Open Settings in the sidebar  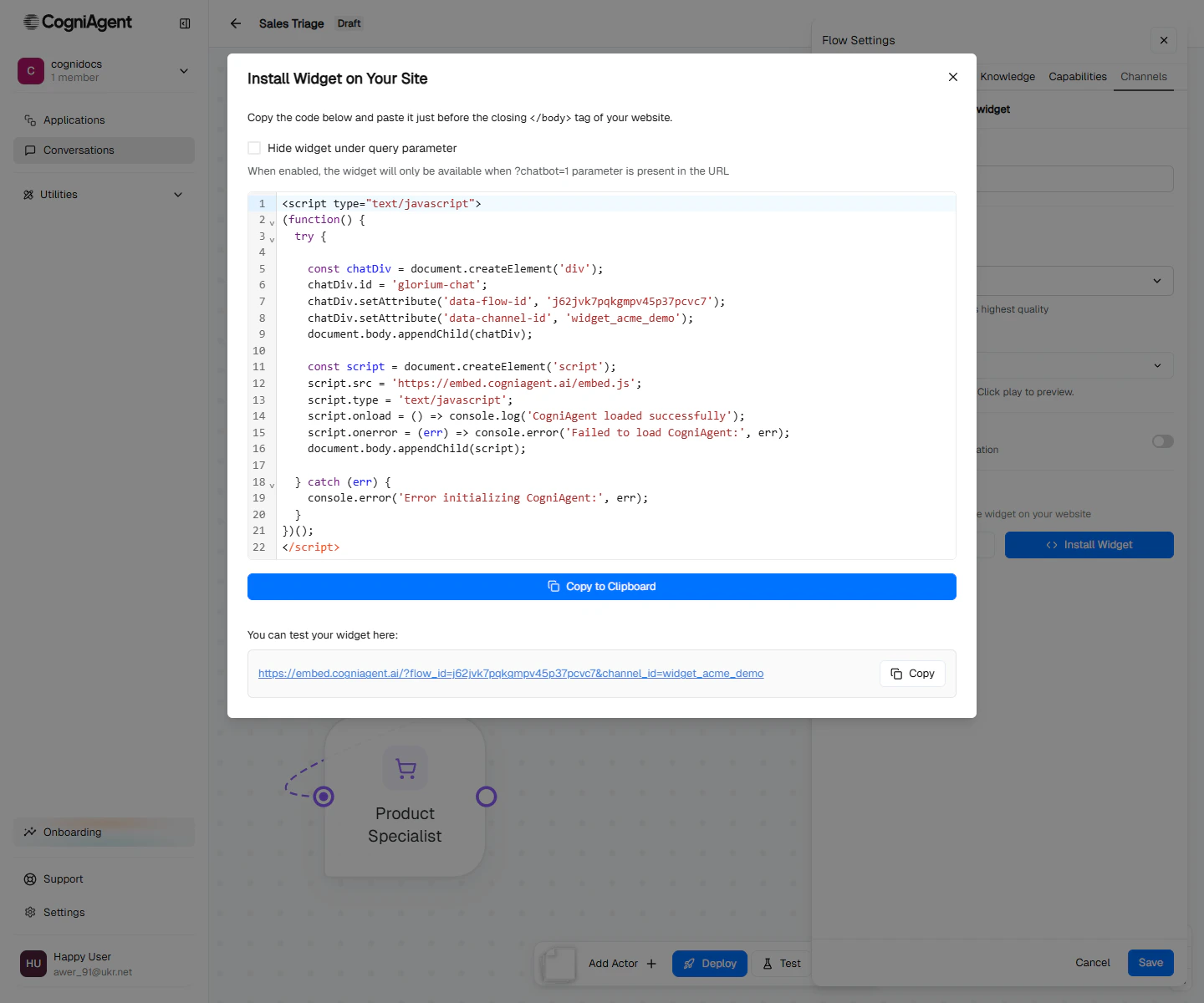[x=104, y=913]
